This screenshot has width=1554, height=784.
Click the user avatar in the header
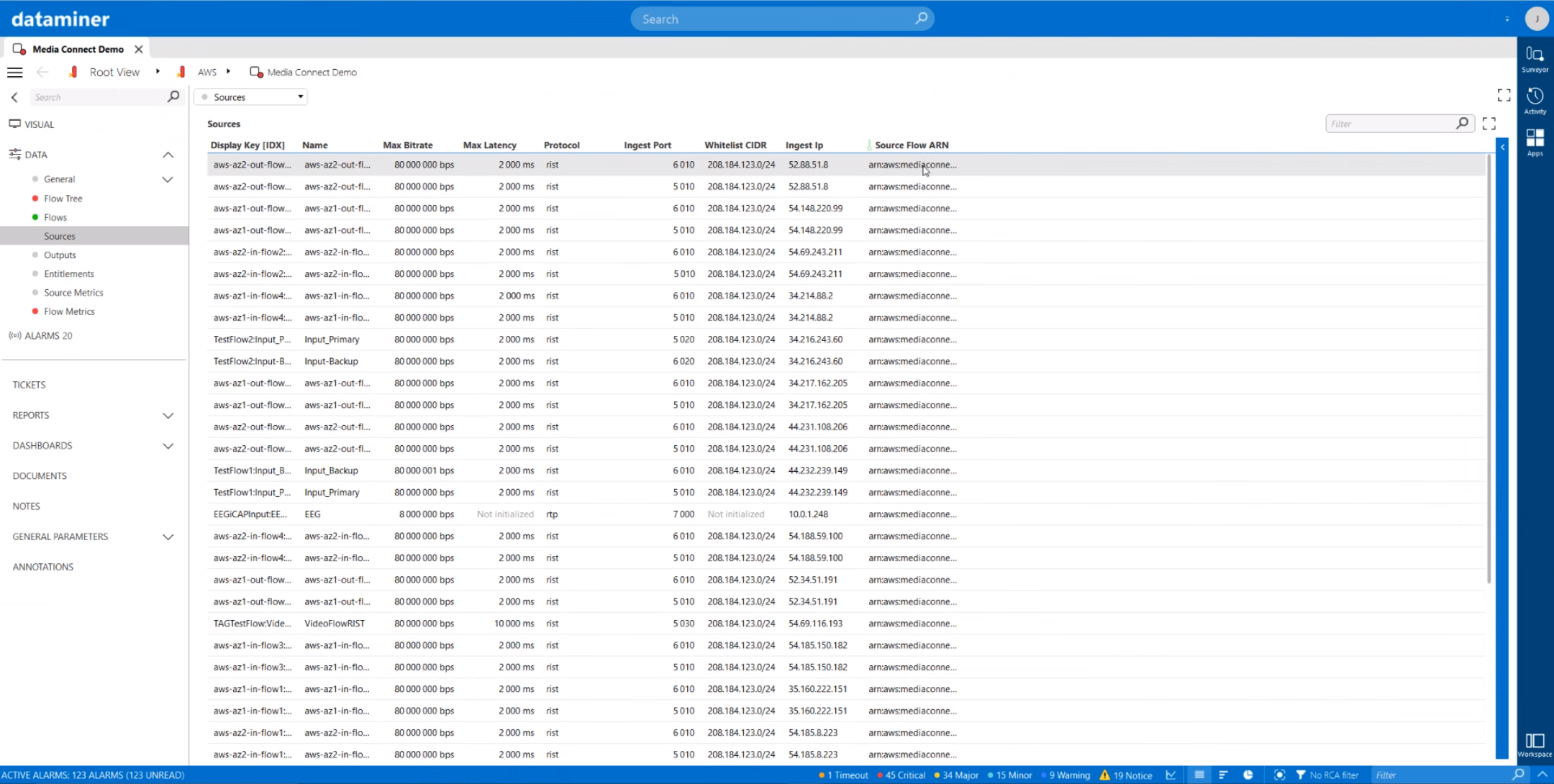click(x=1537, y=19)
